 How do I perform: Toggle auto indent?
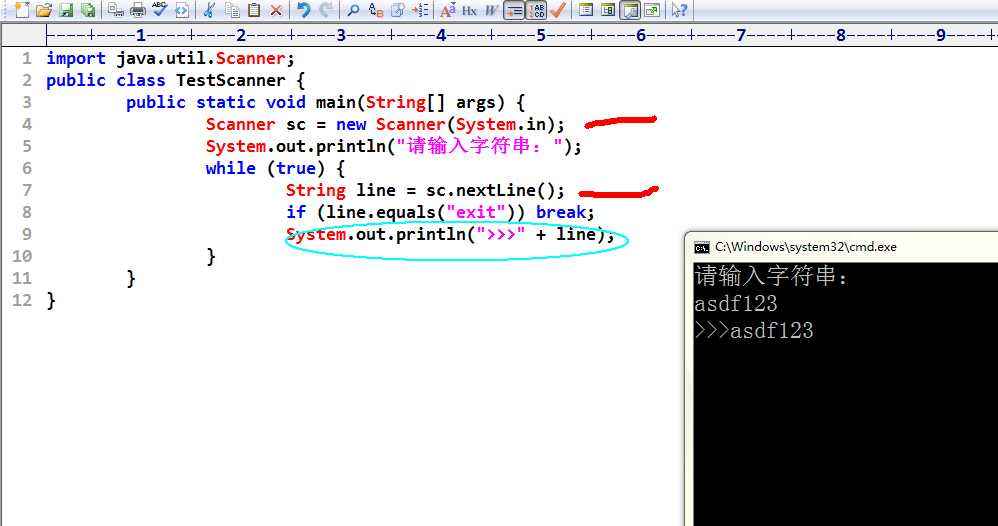pyautogui.click(x=514, y=10)
